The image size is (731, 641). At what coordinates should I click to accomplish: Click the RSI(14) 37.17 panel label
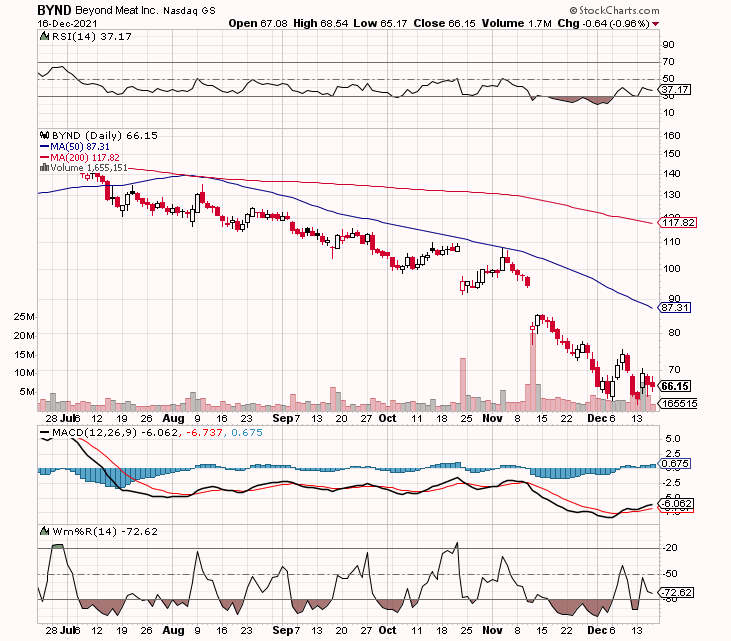click(92, 36)
